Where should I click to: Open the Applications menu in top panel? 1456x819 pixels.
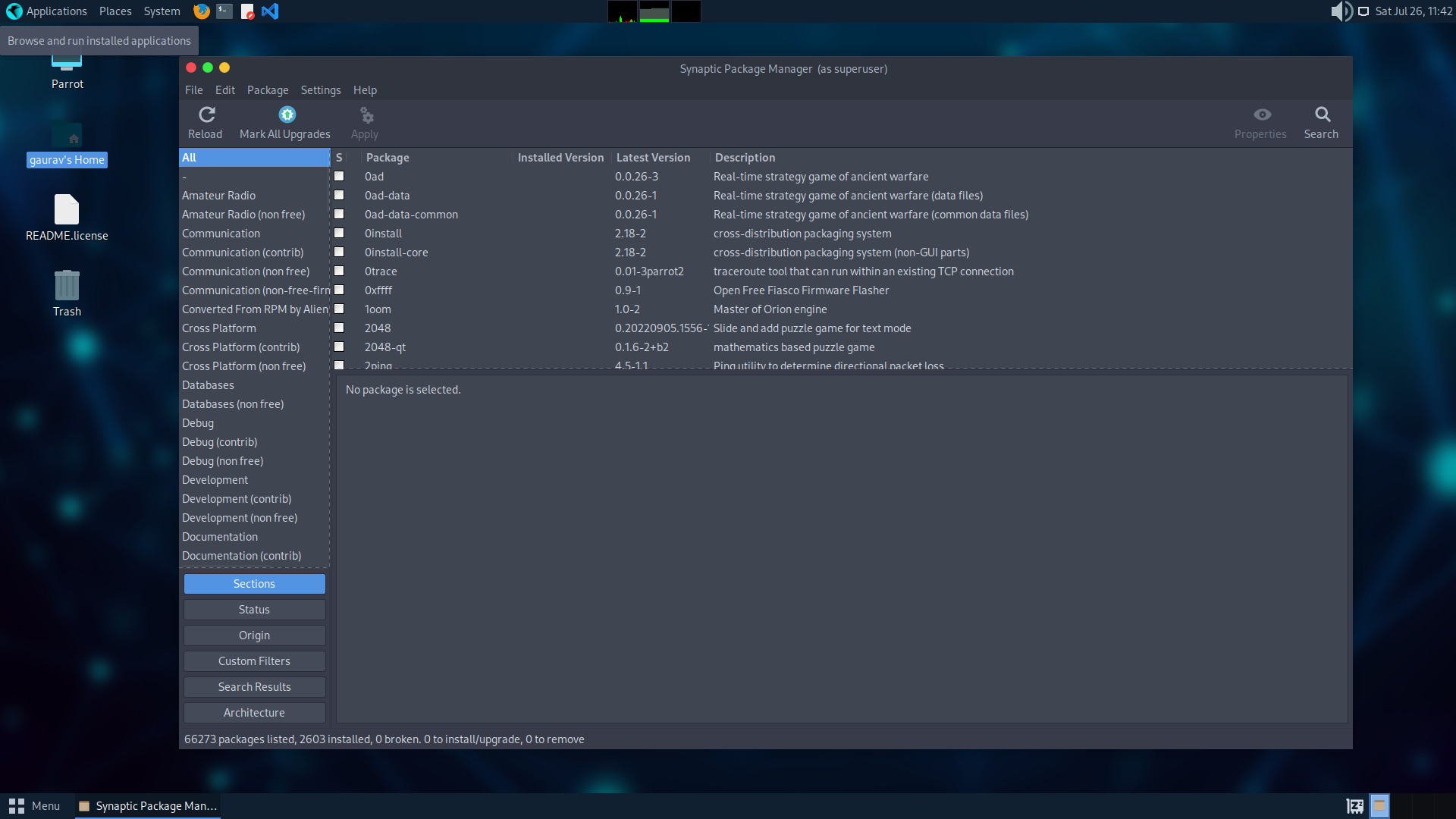(x=47, y=11)
